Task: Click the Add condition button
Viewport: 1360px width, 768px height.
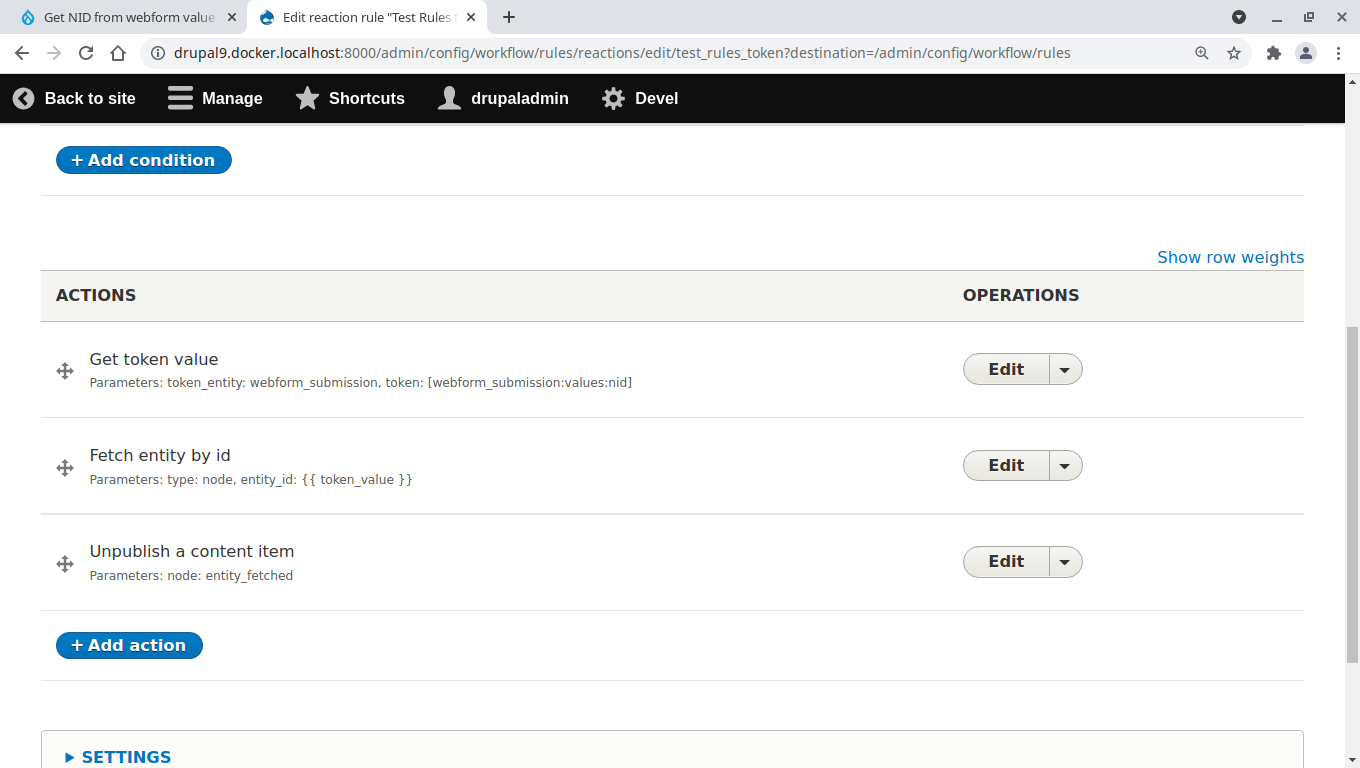Action: click(x=143, y=160)
